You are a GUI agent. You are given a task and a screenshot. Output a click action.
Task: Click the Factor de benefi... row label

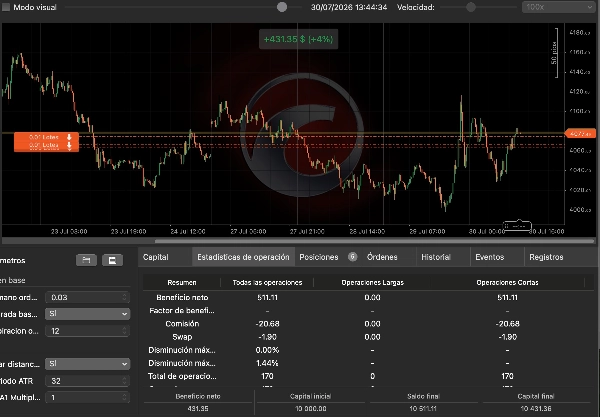182,310
